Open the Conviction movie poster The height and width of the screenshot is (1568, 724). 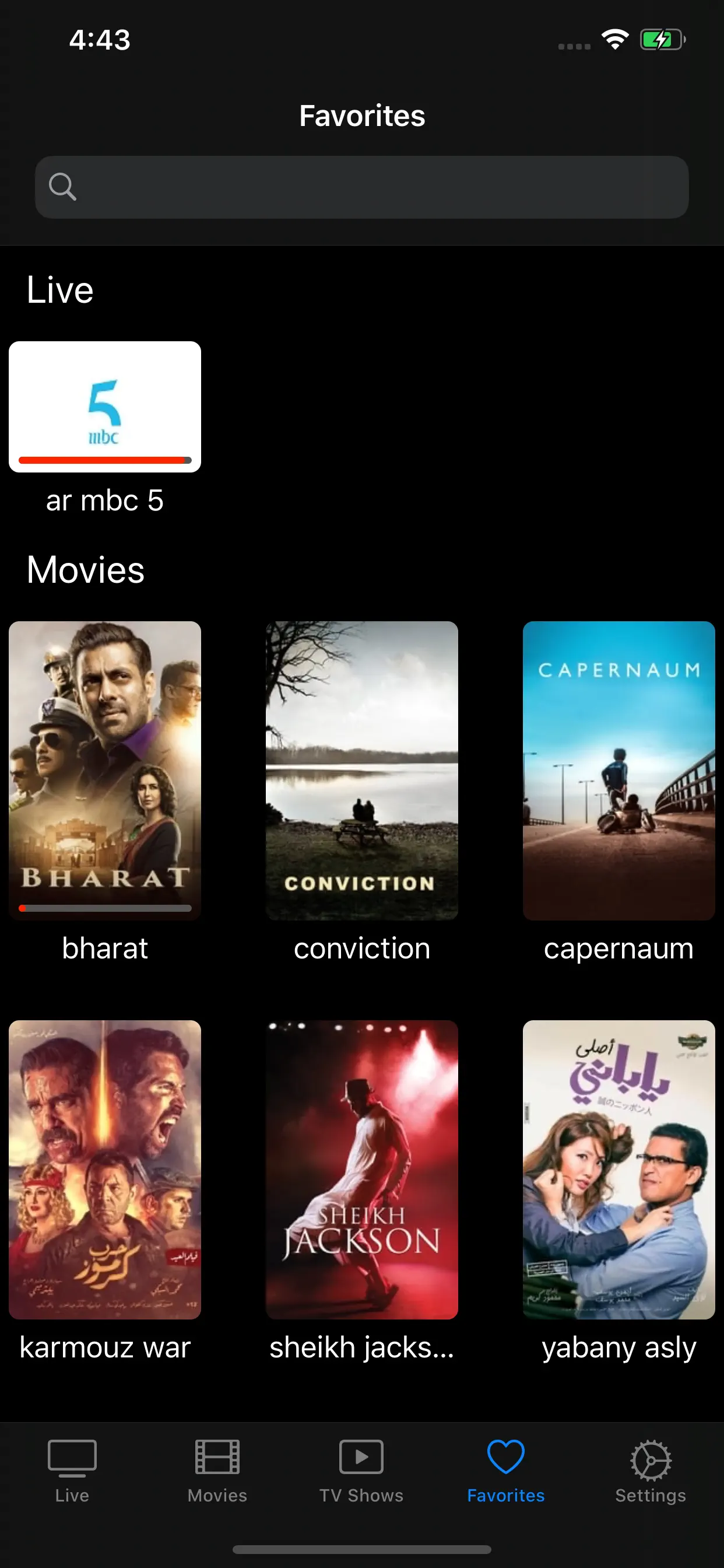coord(362,771)
